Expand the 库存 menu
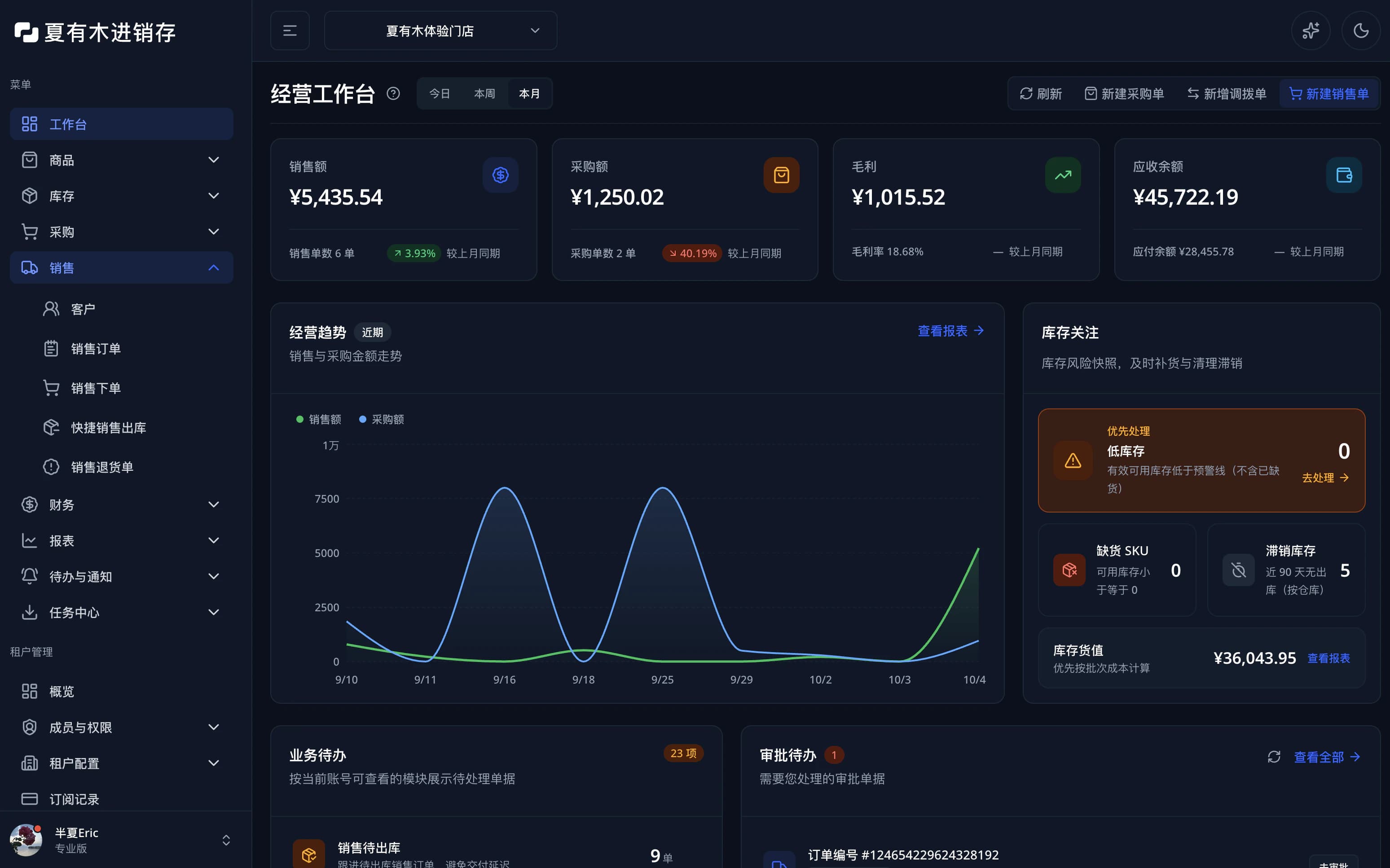Image resolution: width=1390 pixels, height=868 pixels. [122, 196]
